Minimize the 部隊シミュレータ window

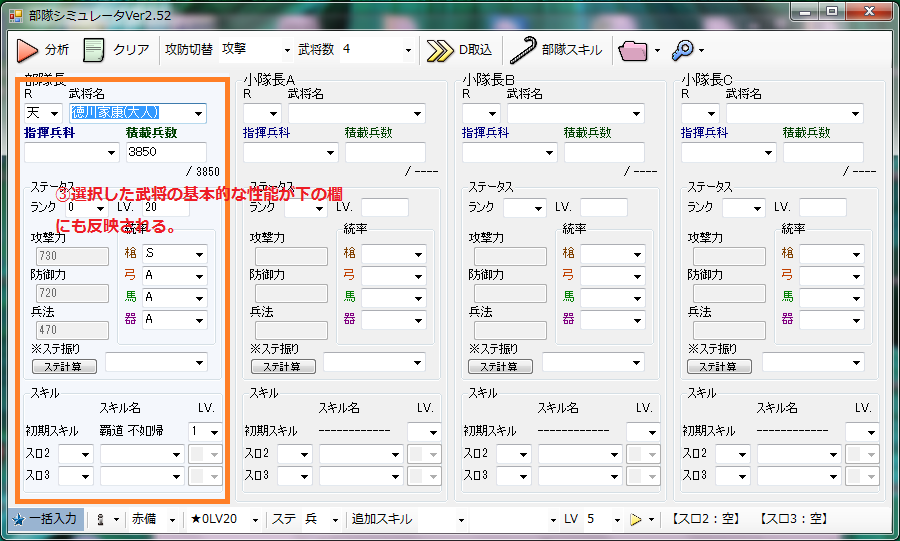pos(805,12)
